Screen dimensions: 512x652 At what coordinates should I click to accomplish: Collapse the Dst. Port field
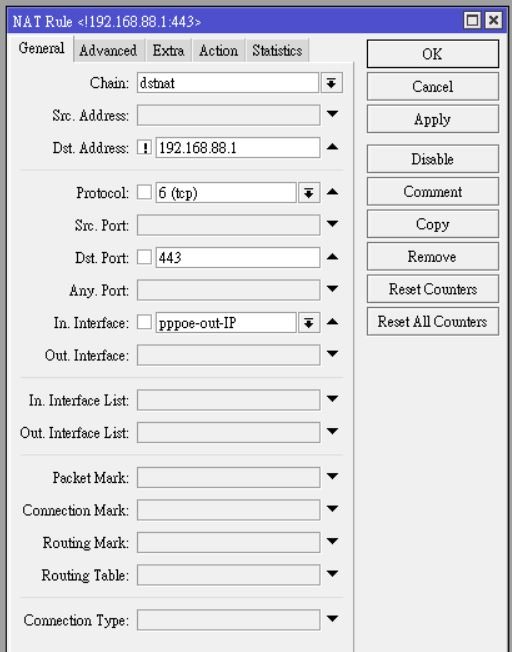332,257
